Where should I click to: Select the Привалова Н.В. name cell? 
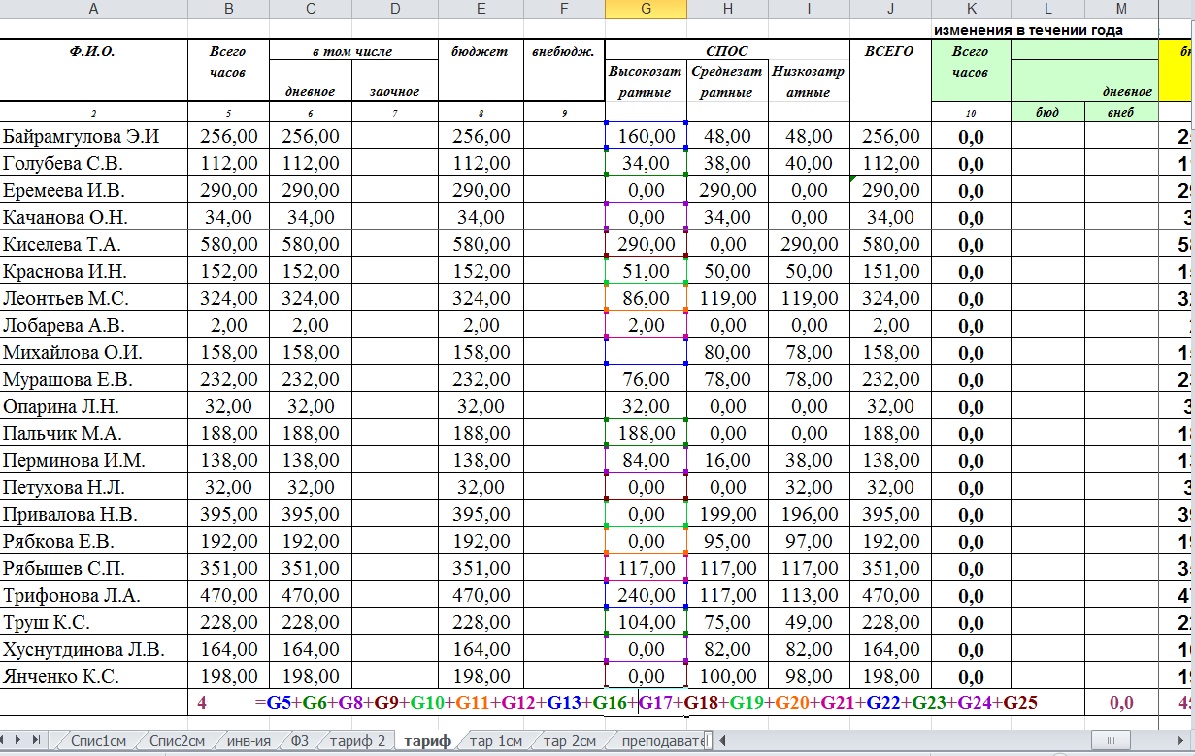(x=93, y=514)
